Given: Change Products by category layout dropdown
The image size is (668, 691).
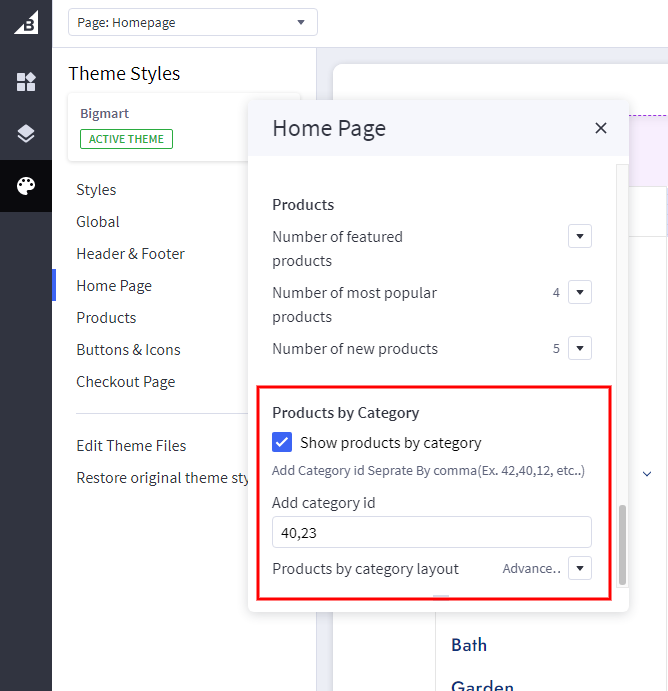Looking at the screenshot, I should point(580,569).
